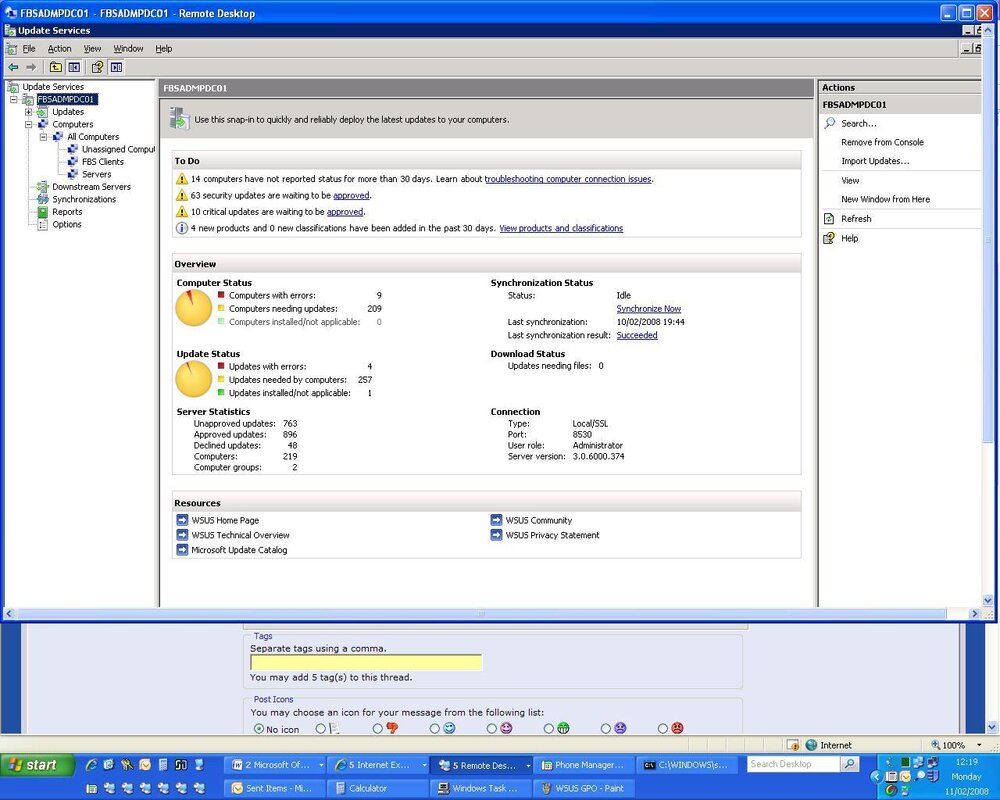Image resolution: width=1000 pixels, height=800 pixels.
Task: Click approved link for security updates
Action: [351, 196]
